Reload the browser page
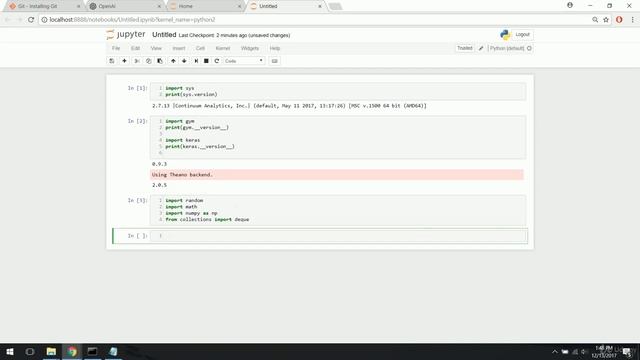Viewport: 640px width, 360px height. (x=31, y=20)
